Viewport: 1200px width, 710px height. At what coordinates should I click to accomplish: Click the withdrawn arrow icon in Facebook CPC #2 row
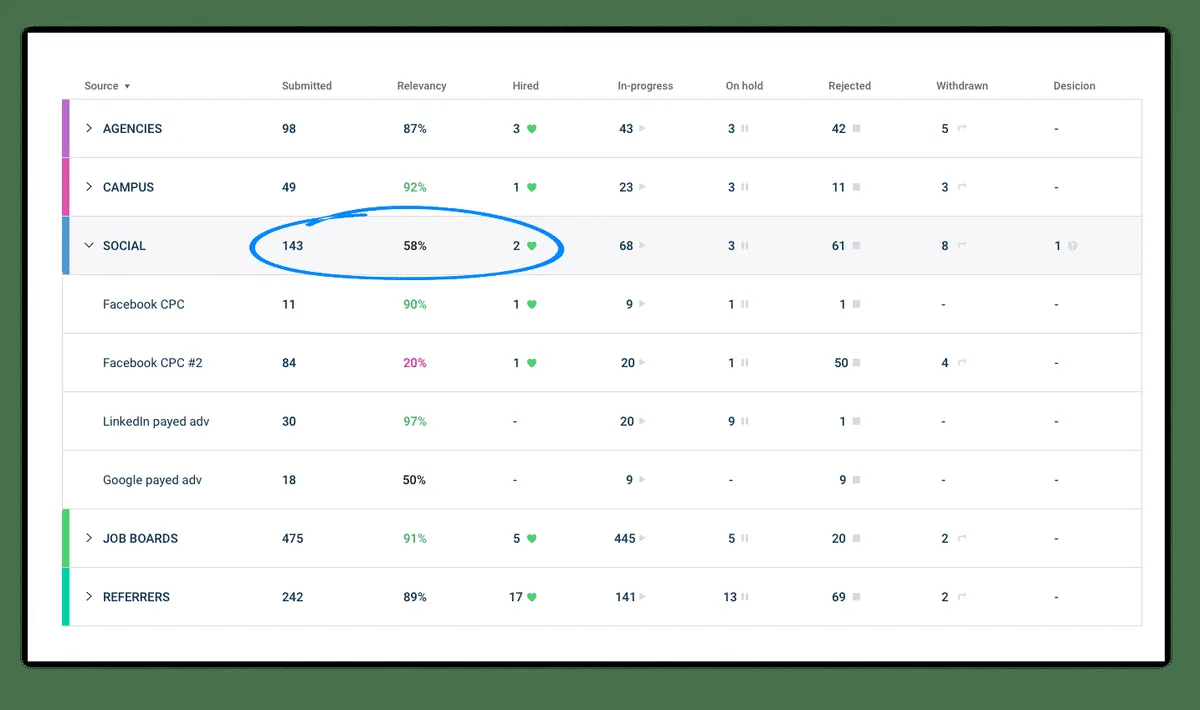pyautogui.click(x=962, y=363)
